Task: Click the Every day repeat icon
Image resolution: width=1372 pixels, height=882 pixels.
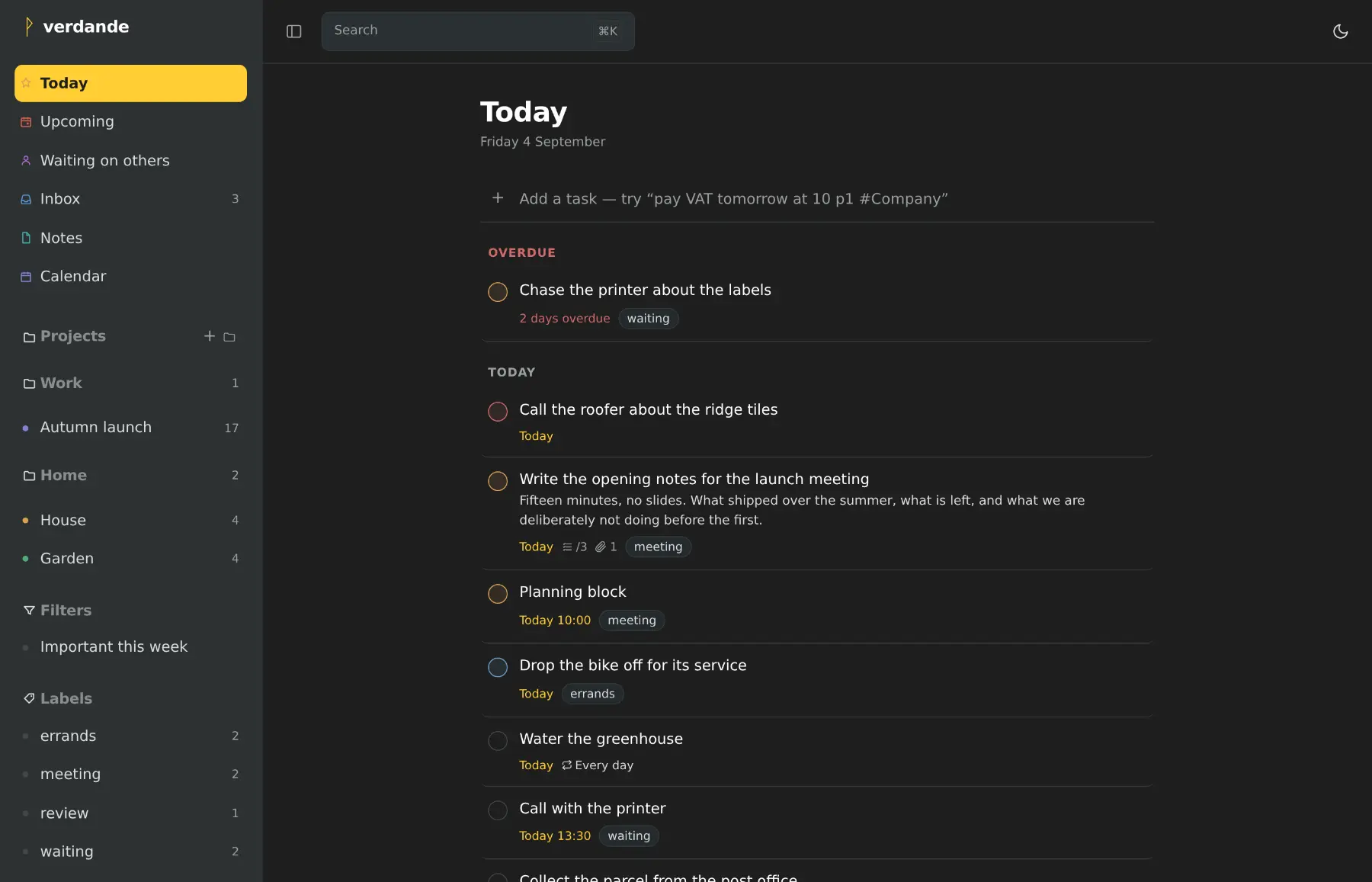Action: 566,765
